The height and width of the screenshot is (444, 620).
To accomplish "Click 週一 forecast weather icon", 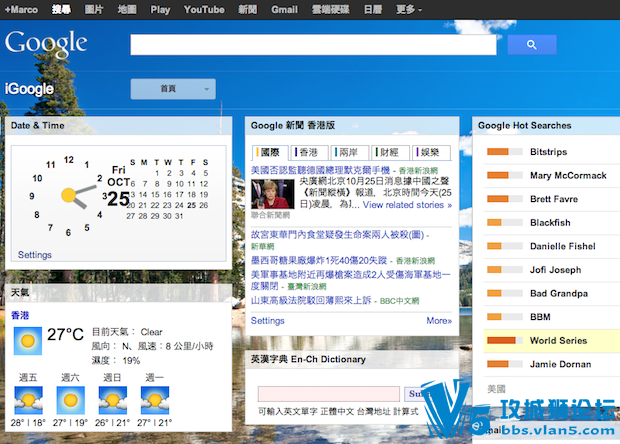I will click(155, 400).
